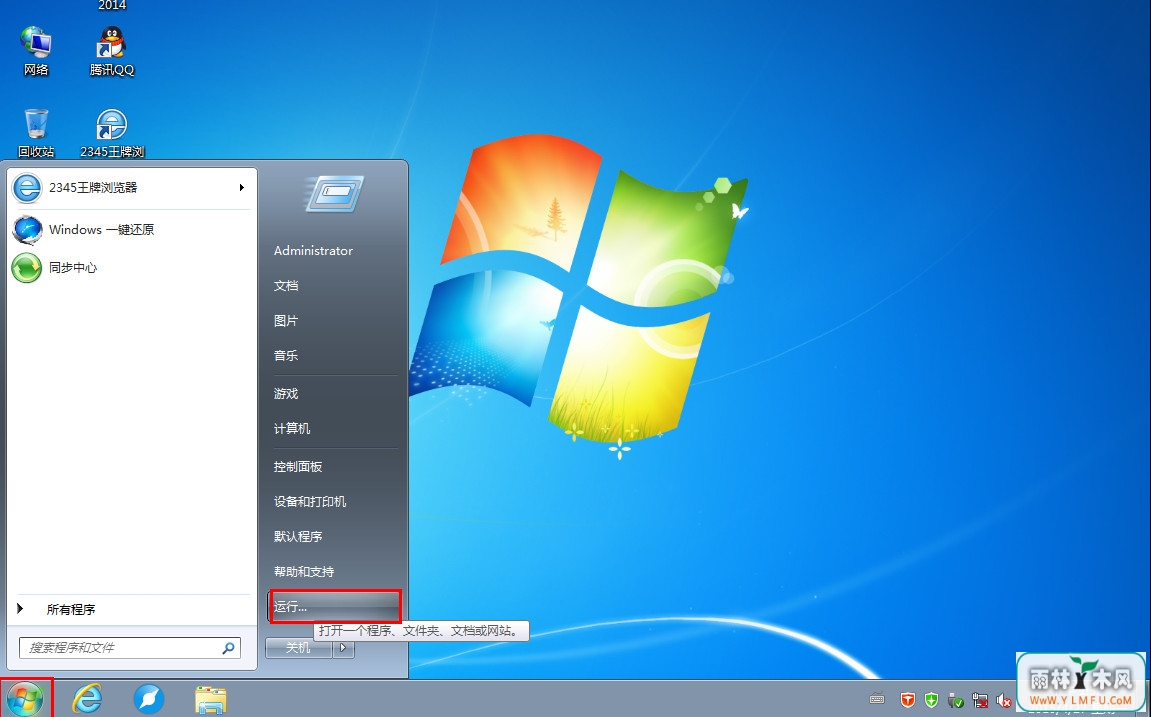Screen dimensions: 1151x717
Task: Click the user account picture in Start menu
Action: 334,194
